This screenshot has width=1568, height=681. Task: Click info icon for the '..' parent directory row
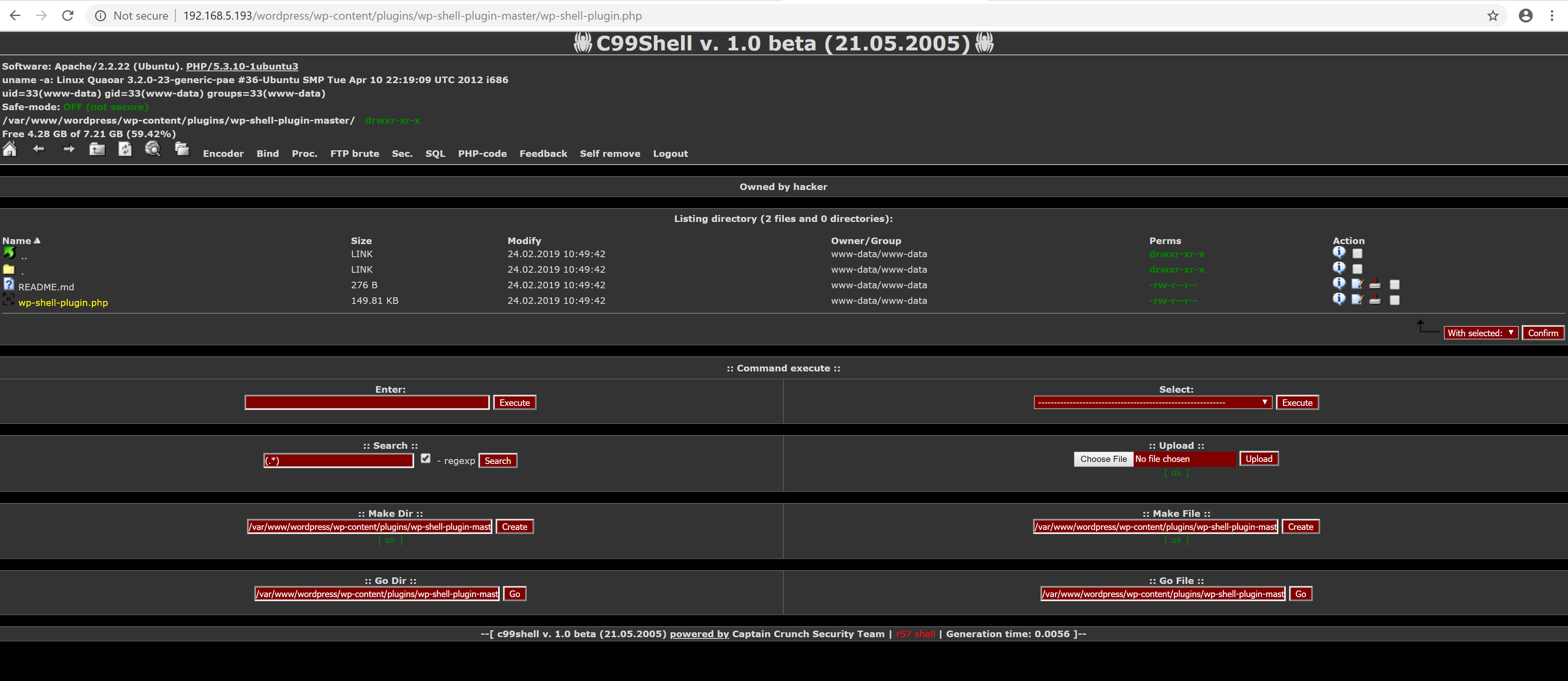point(1339,252)
